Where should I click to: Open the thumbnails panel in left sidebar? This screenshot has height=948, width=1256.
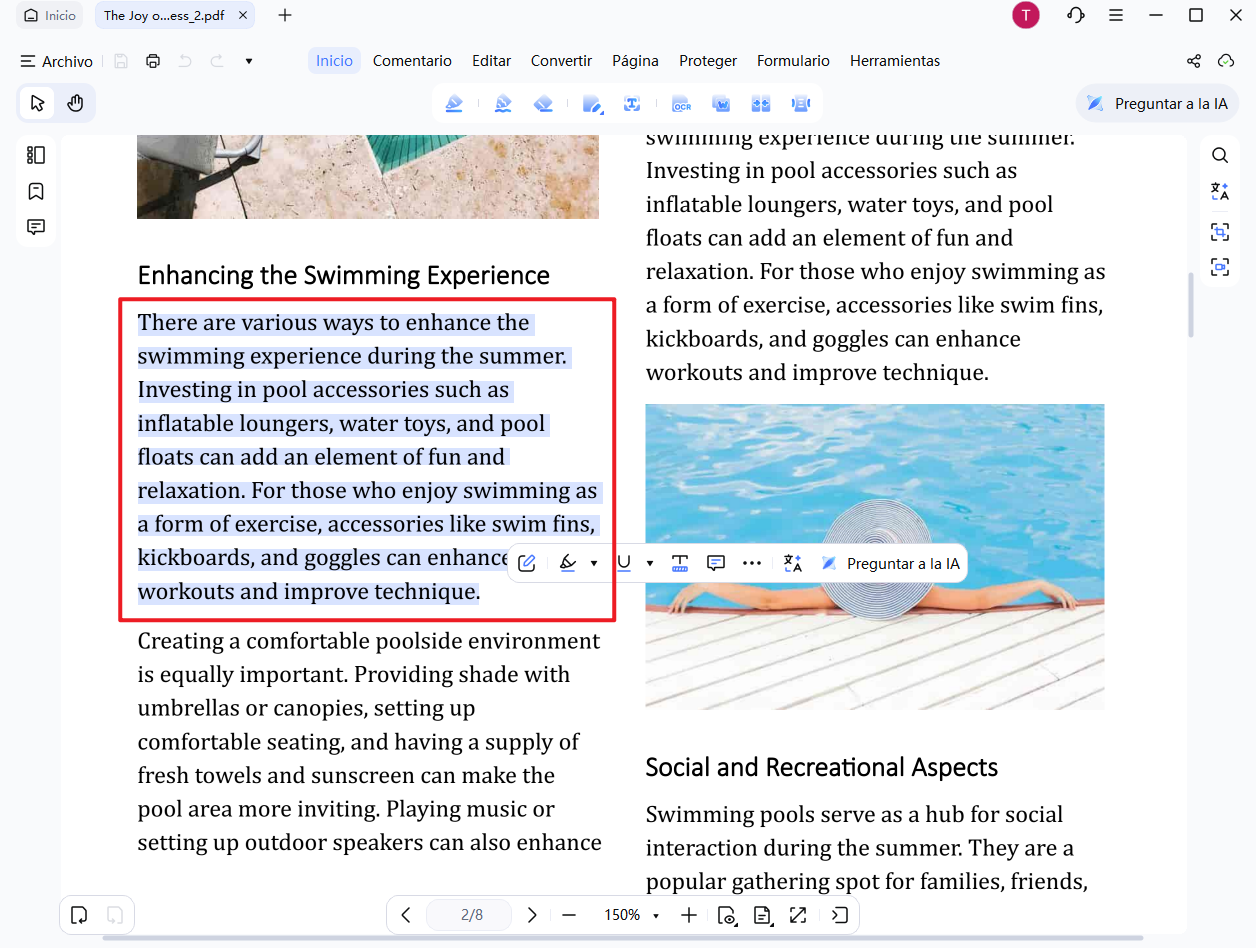click(x=36, y=155)
